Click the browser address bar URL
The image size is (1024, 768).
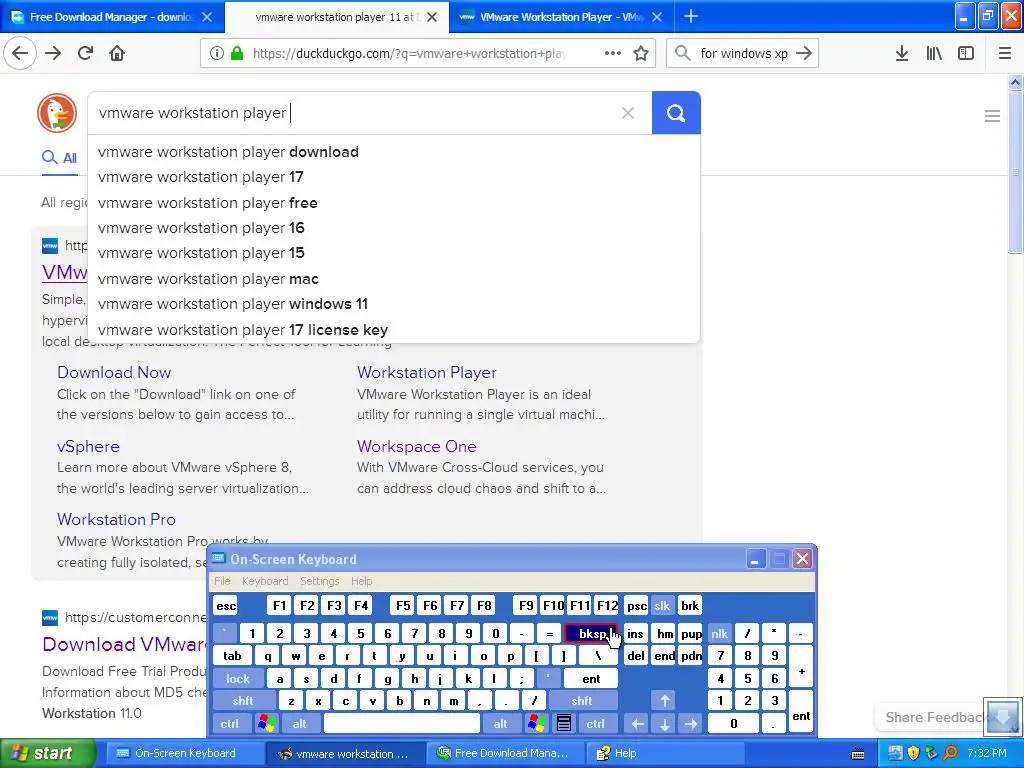point(409,53)
